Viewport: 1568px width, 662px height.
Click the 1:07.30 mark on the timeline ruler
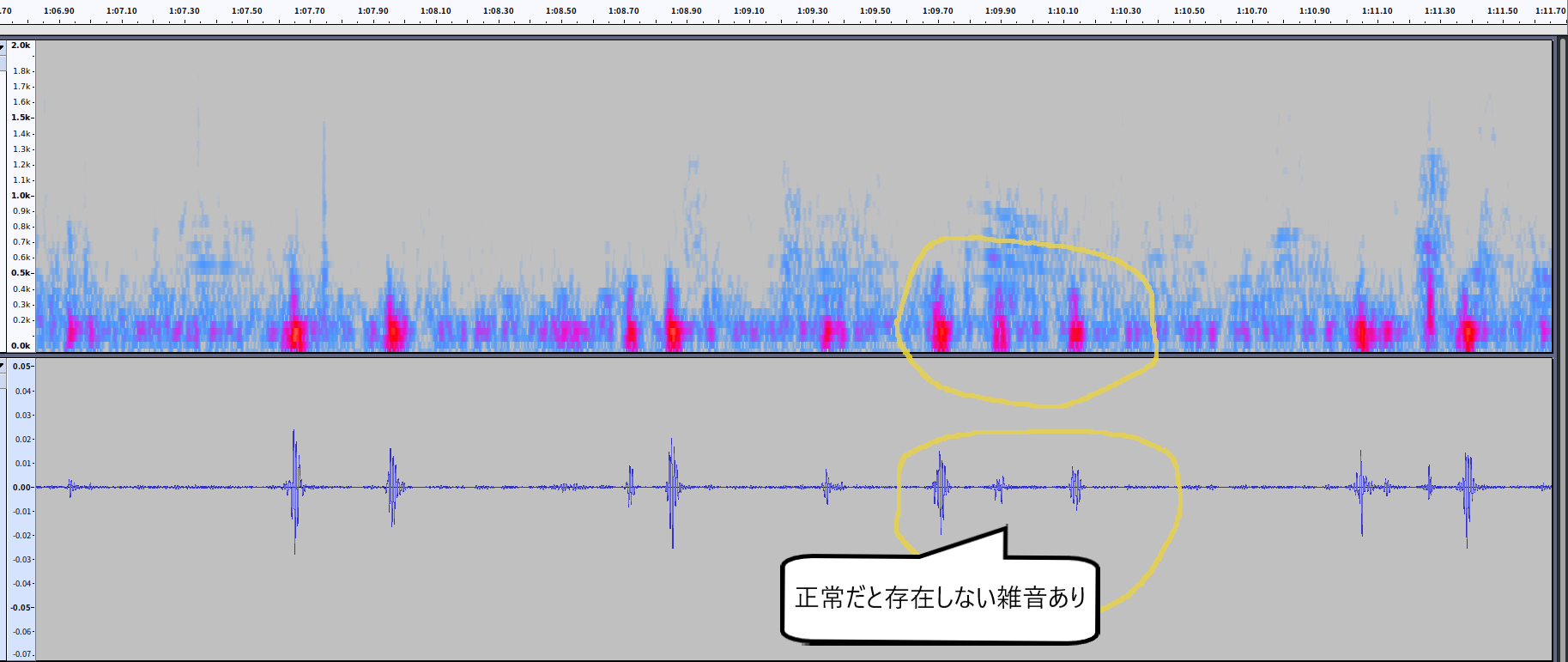pyautogui.click(x=185, y=11)
